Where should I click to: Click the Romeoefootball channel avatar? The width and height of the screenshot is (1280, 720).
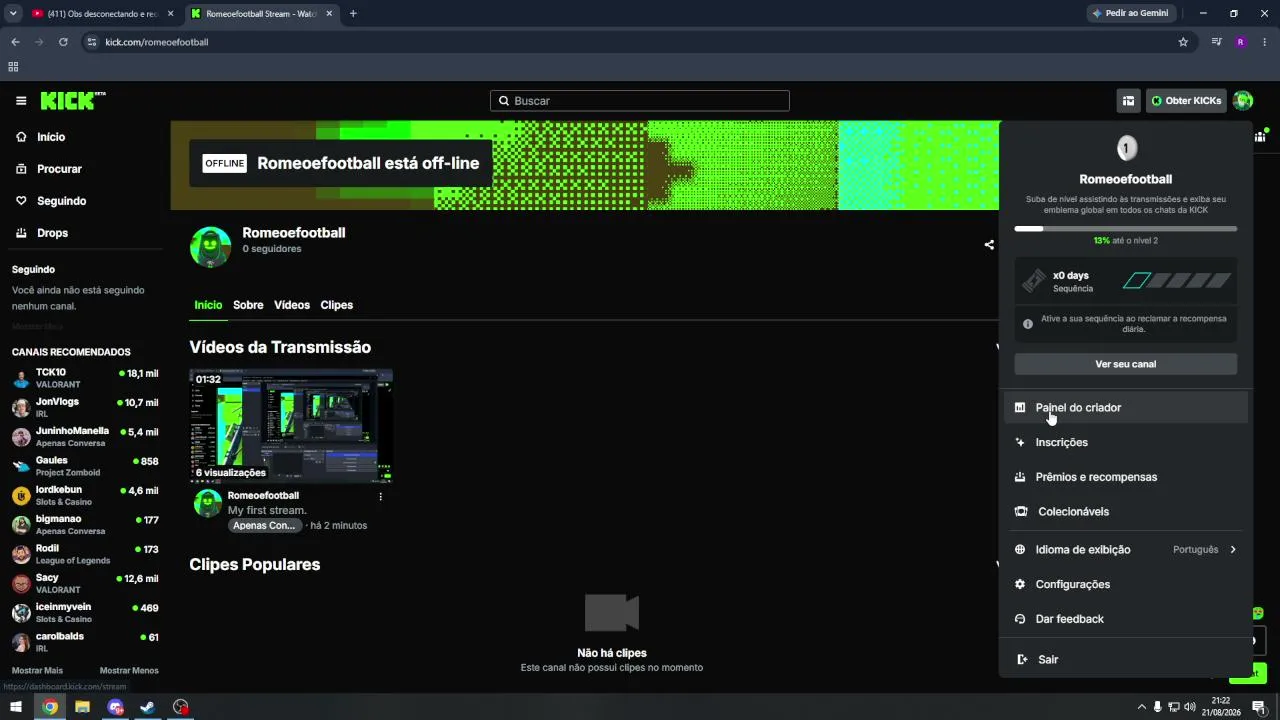tap(210, 247)
